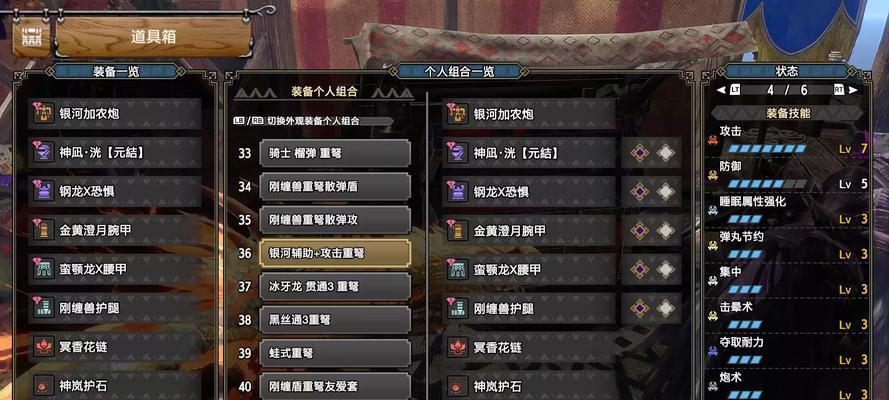The height and width of the screenshot is (400, 889).
Task: Click the heavy bowgun icon for 银河加农炮 in equipment list
Action: (x=44, y=114)
